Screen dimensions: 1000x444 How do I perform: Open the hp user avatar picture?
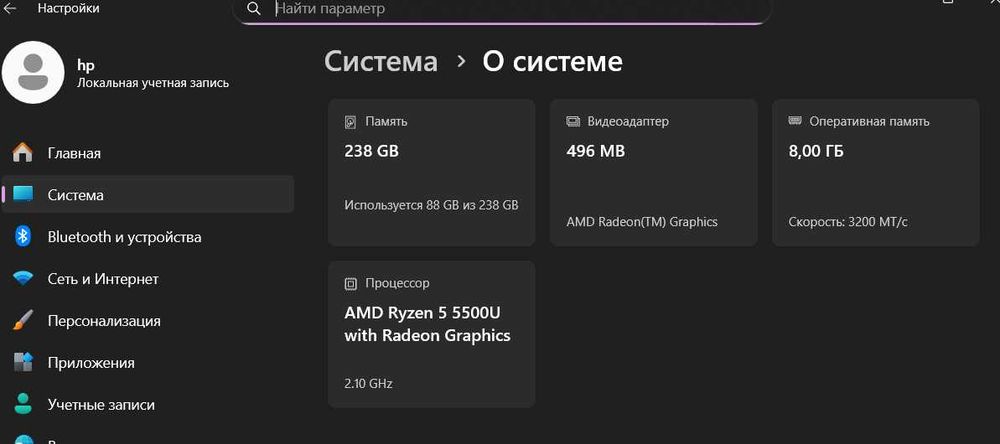34,72
